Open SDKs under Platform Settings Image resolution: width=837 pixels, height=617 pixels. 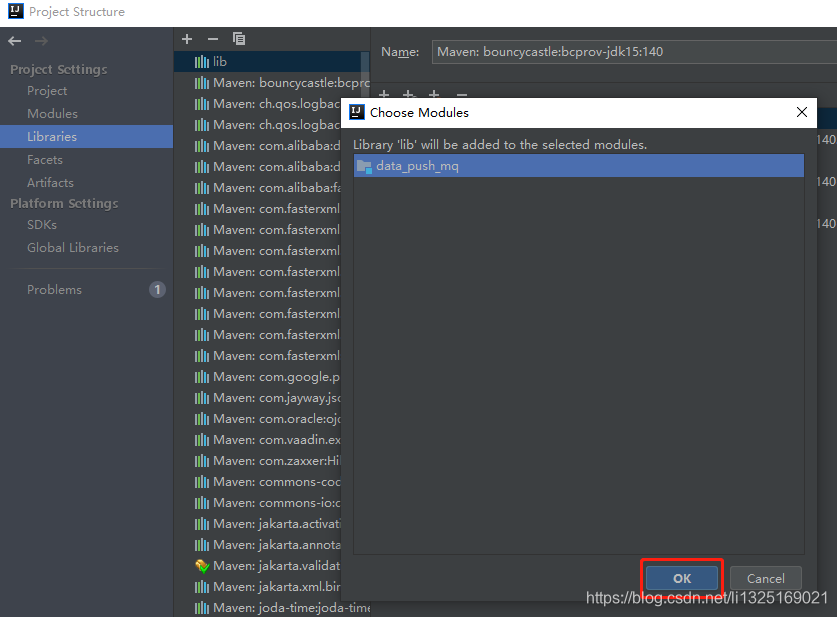click(x=42, y=225)
